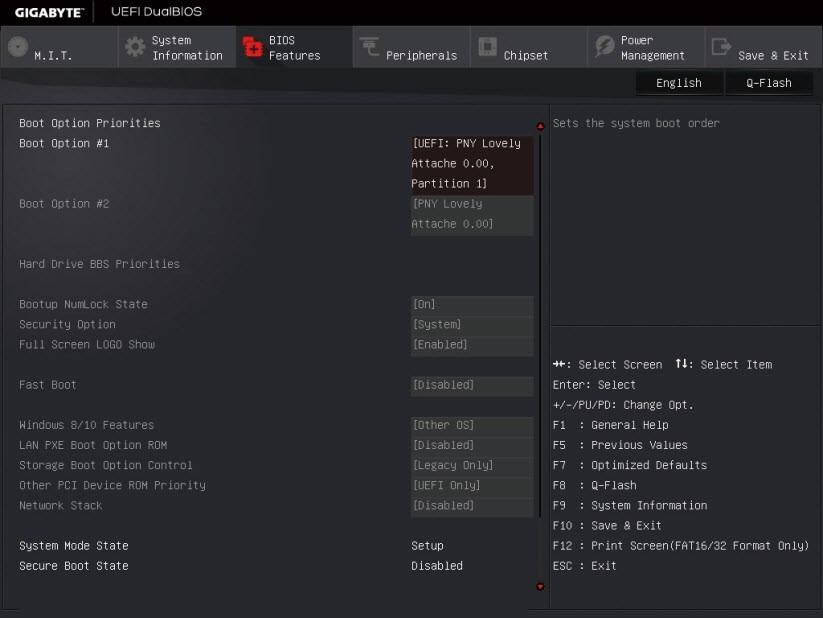Viewport: 823px width, 618px height.
Task: Open Windows 8/10 Features option list
Action: (x=471, y=425)
